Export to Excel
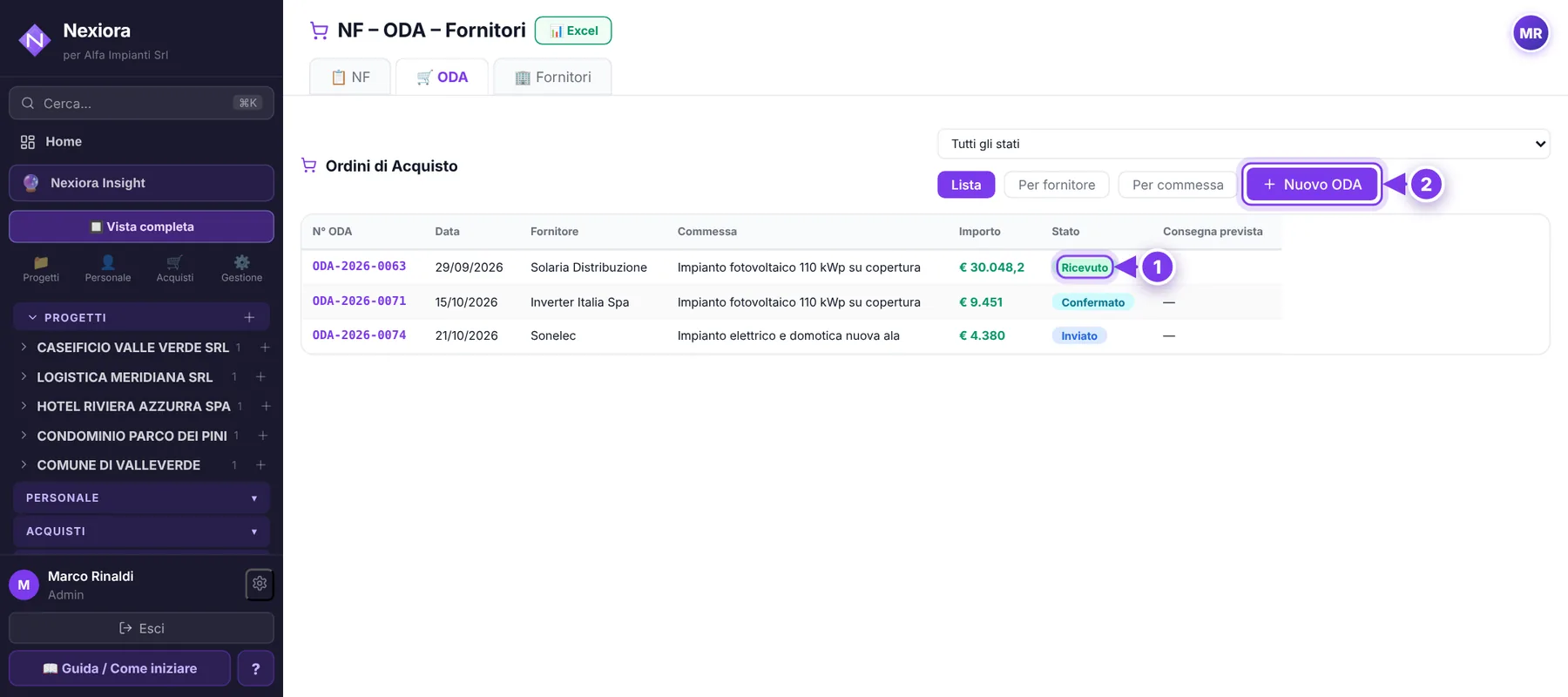1568x697 pixels. (573, 30)
